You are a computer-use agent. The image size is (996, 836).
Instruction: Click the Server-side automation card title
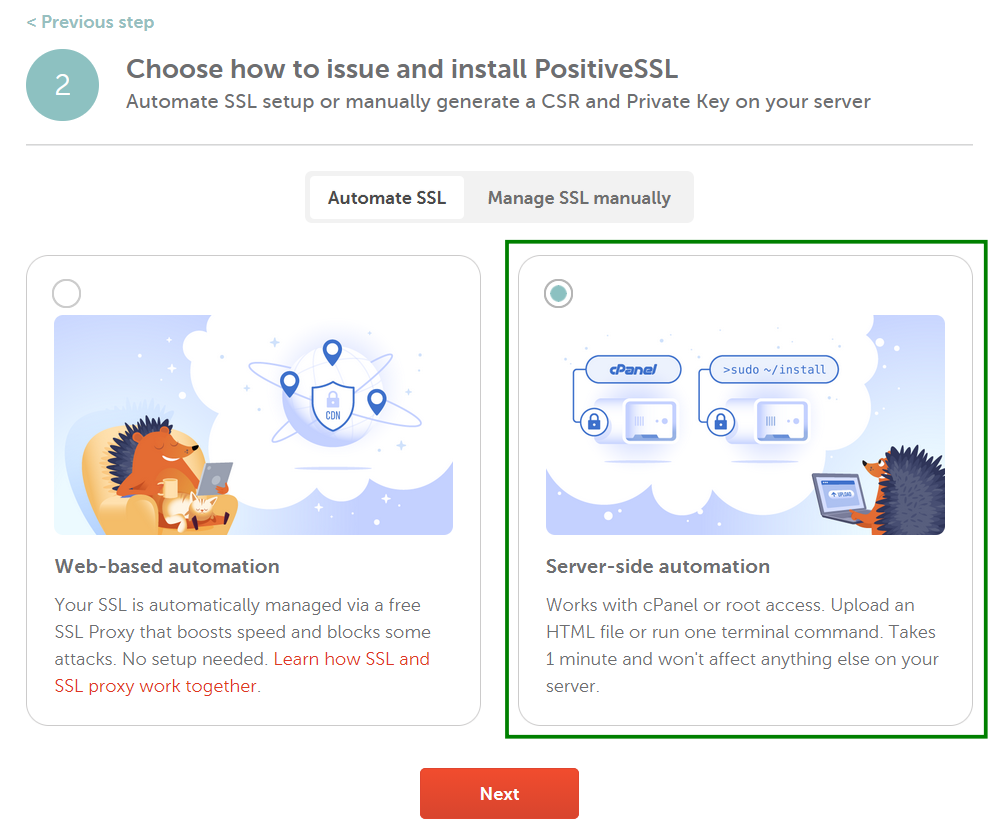(657, 566)
